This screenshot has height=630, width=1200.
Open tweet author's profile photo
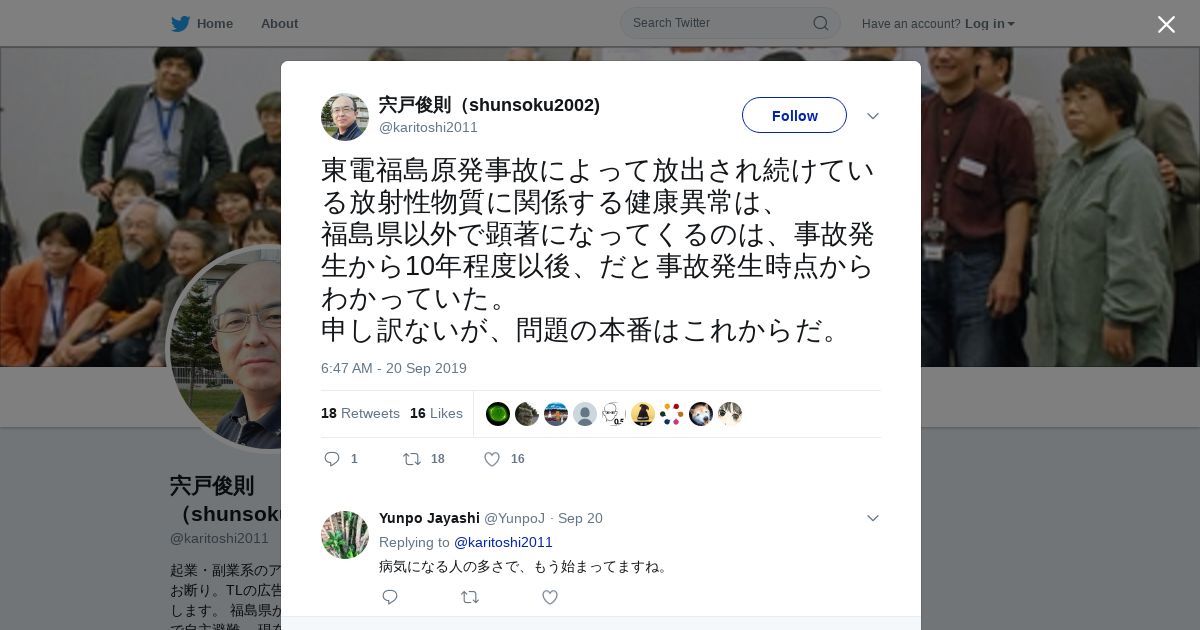(x=345, y=117)
